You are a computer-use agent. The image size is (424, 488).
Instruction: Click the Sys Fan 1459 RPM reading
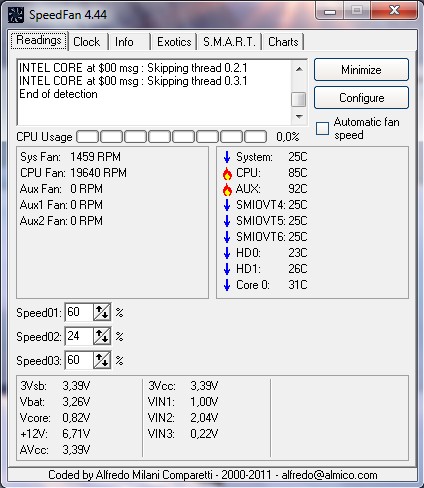pyautogui.click(x=70, y=157)
